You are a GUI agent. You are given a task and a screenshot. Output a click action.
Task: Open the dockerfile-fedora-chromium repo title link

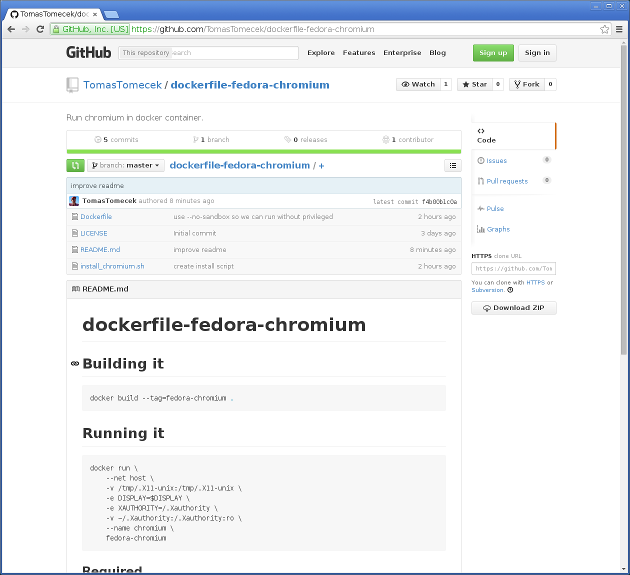pos(250,85)
